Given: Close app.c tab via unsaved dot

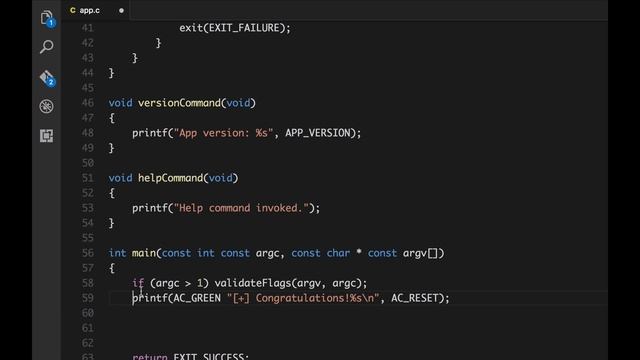Looking at the screenshot, I should point(121,11).
